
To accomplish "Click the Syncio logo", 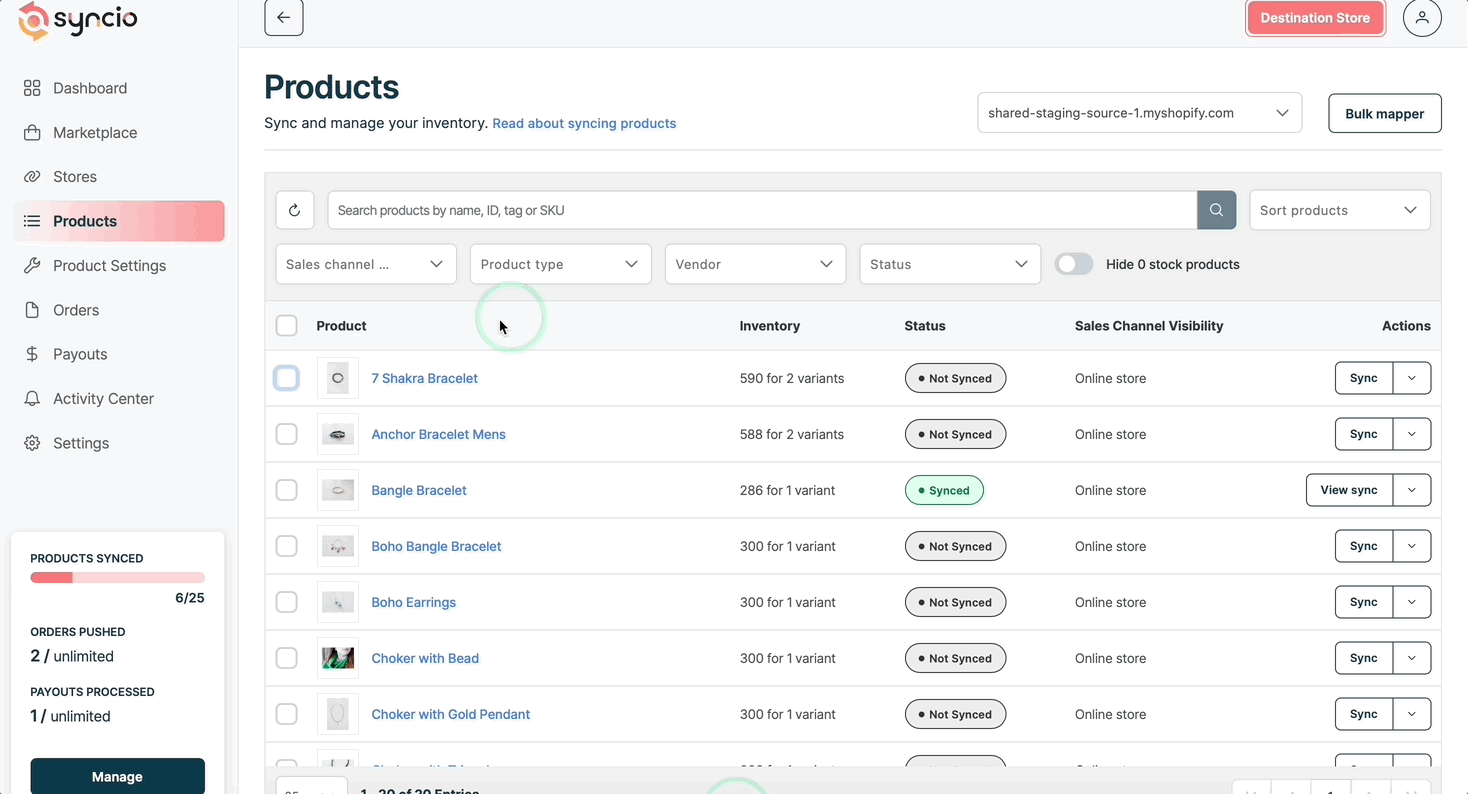I will [78, 20].
